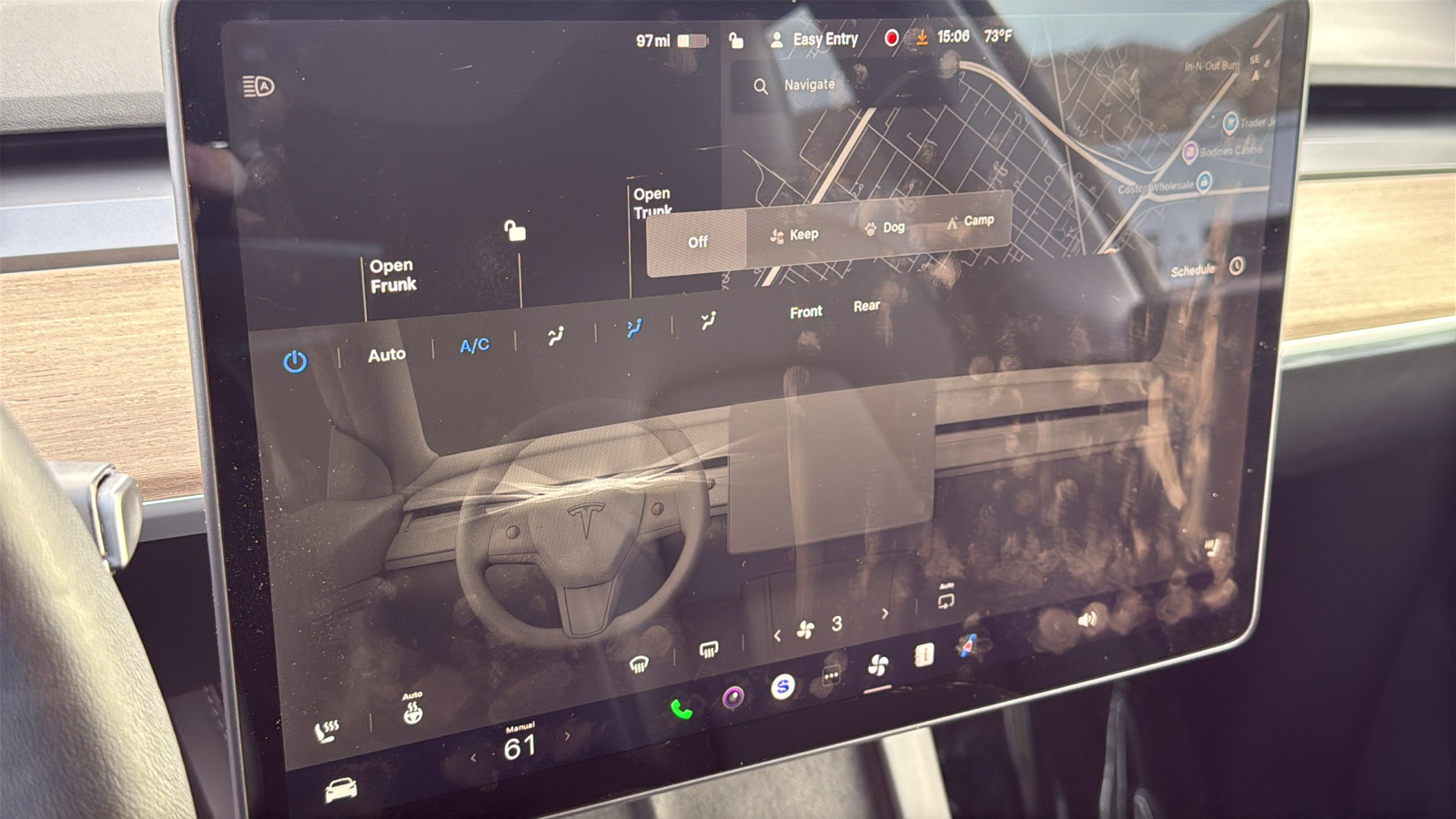Enable Auto climate mode
This screenshot has width=1456, height=819.
pos(386,354)
